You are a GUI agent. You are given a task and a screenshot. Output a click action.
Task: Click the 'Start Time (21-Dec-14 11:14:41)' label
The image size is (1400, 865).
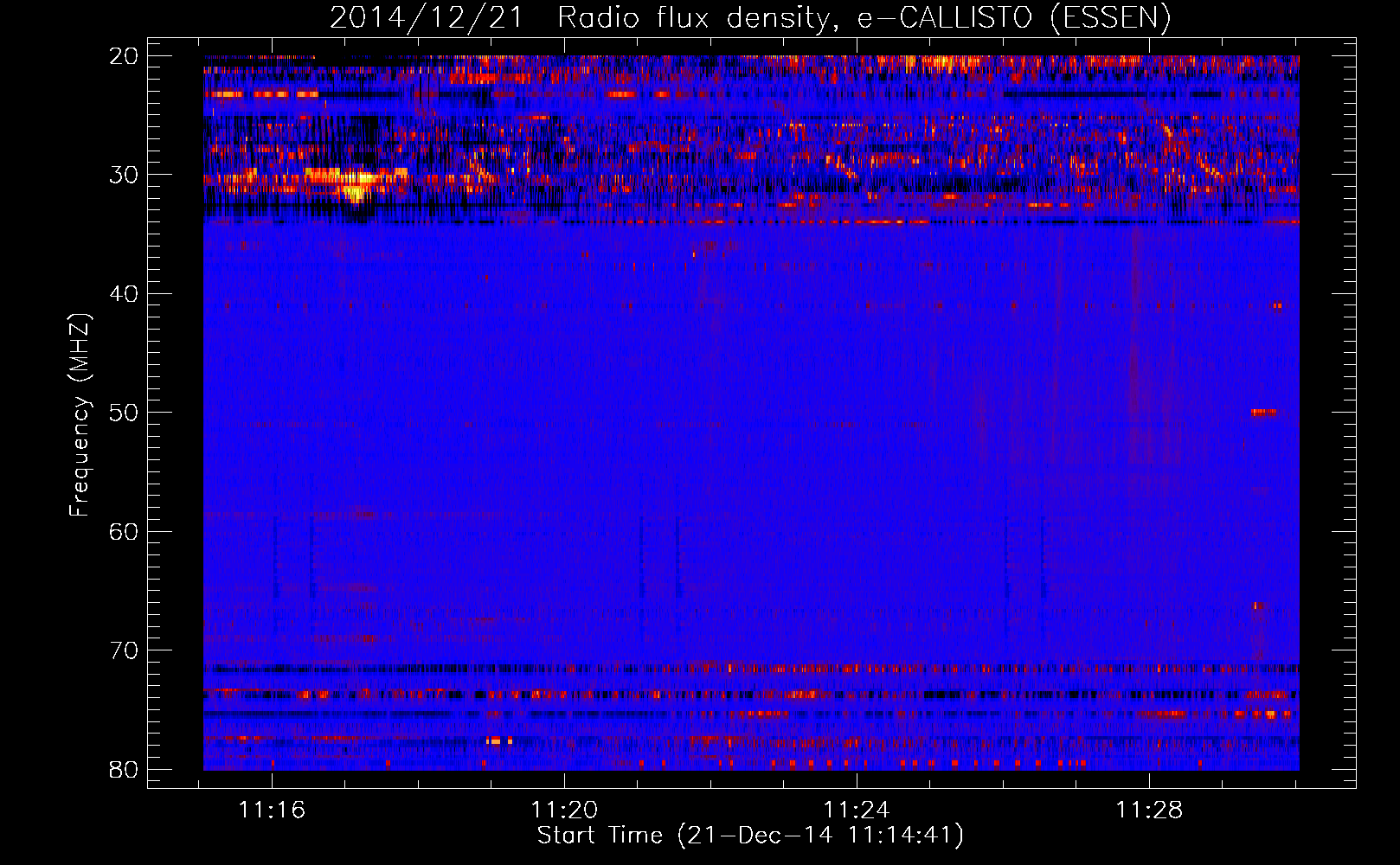(750, 836)
